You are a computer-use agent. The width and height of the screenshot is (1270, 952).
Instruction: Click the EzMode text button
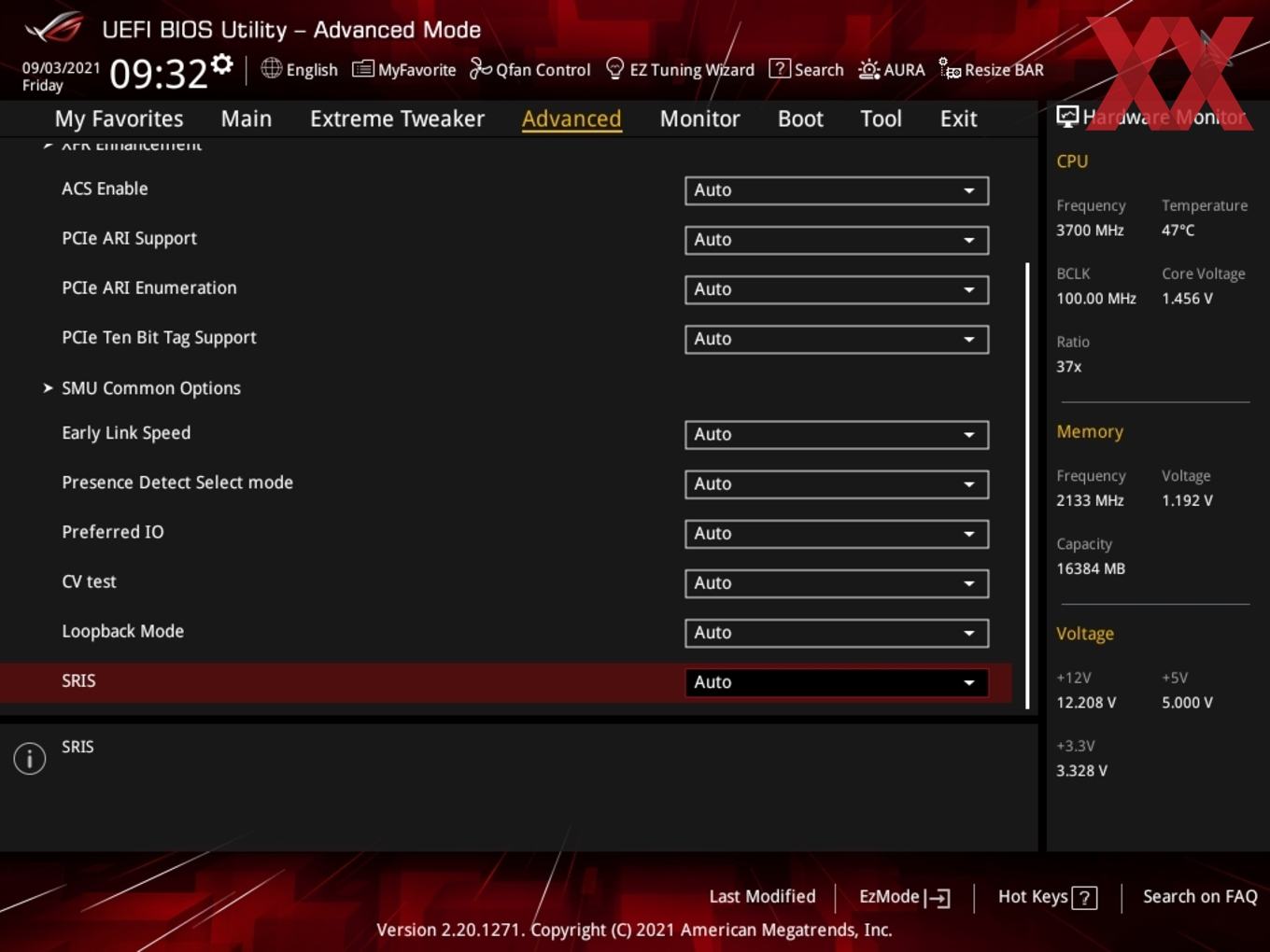(x=889, y=896)
